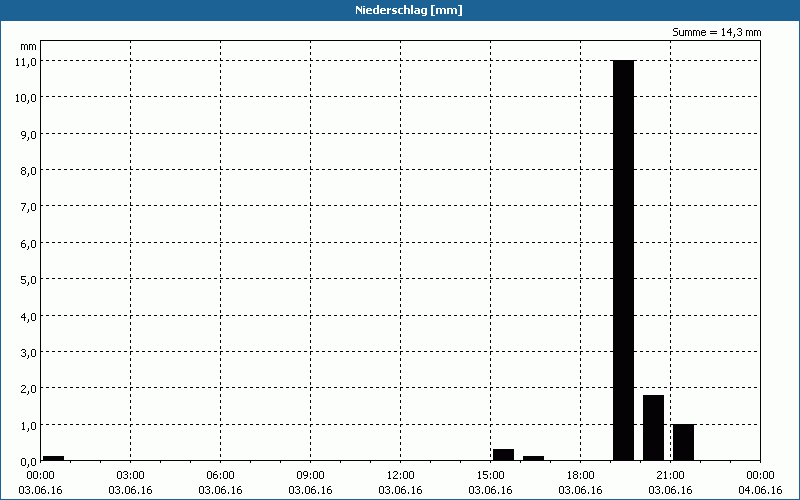Click the 12:00 time axis label
Image resolution: width=800 pixels, height=500 pixels.
pos(401,476)
